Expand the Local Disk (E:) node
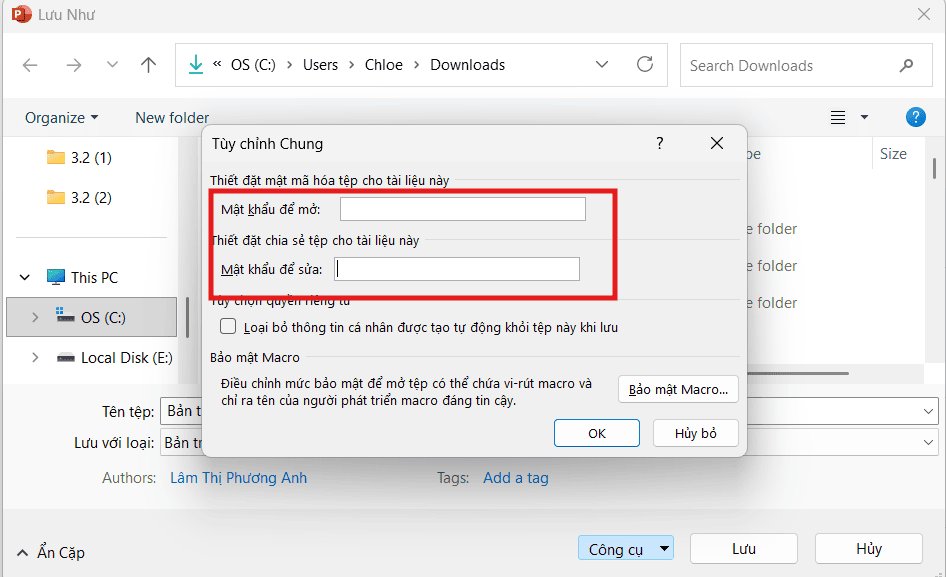This screenshot has height=577, width=946. coord(35,357)
